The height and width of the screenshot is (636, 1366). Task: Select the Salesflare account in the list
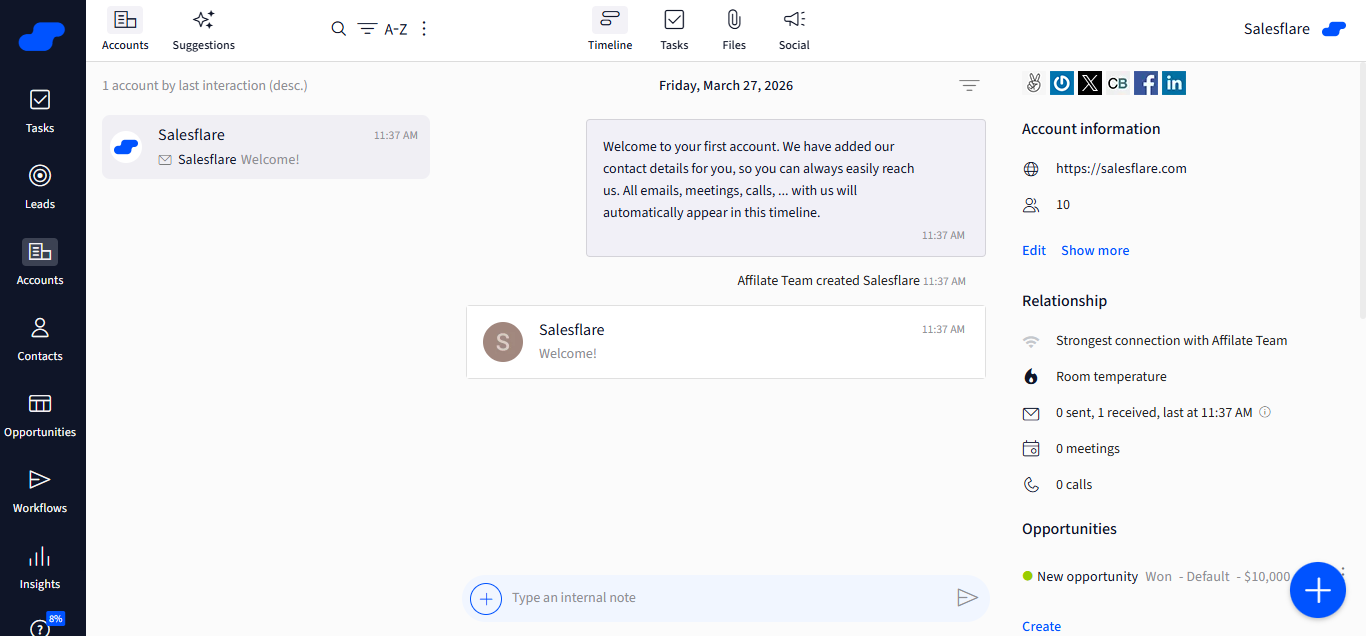coord(266,147)
